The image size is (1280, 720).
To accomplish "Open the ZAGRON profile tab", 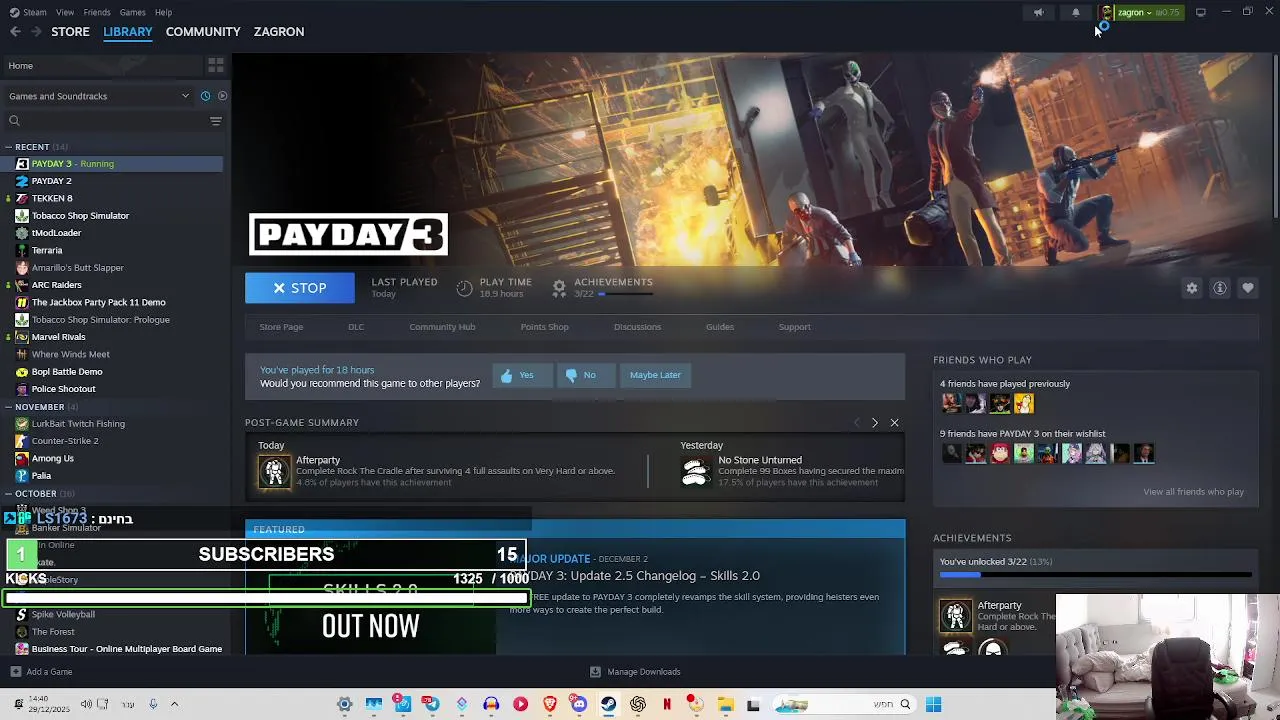I will coord(279,32).
